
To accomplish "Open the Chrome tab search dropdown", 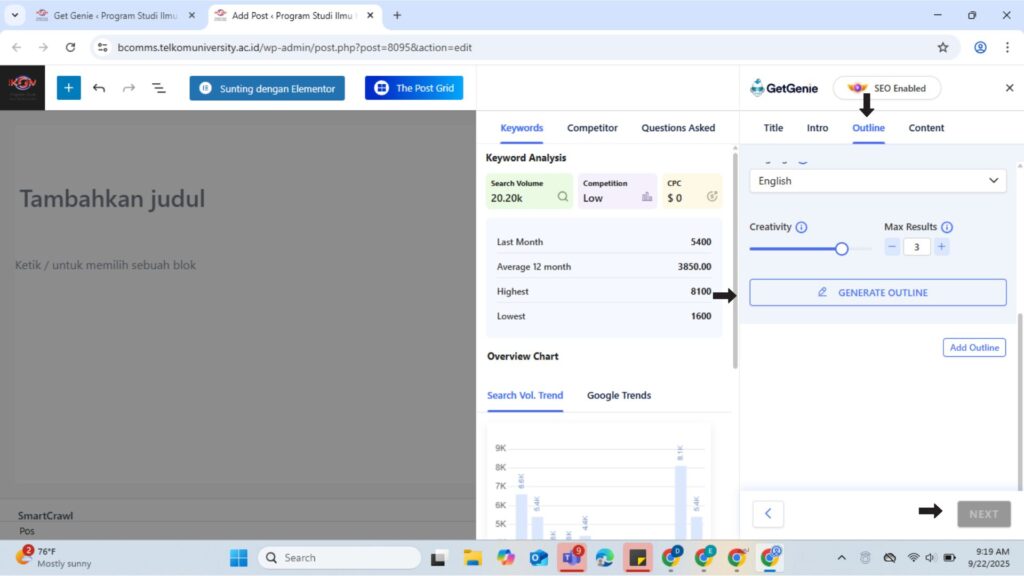I will pyautogui.click(x=14, y=15).
